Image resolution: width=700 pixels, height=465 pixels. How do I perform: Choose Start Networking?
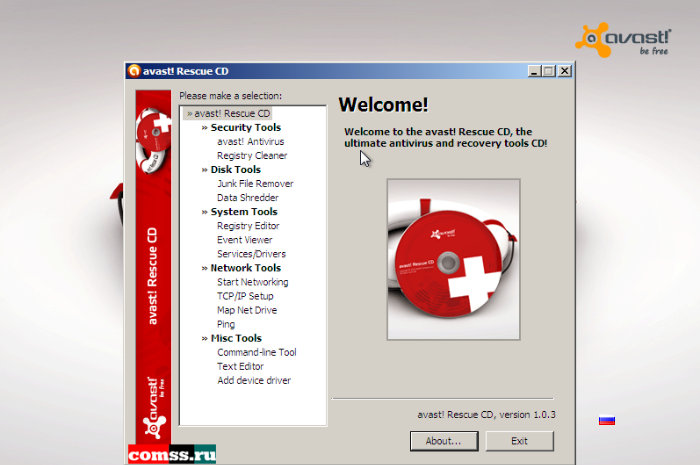pos(253,282)
